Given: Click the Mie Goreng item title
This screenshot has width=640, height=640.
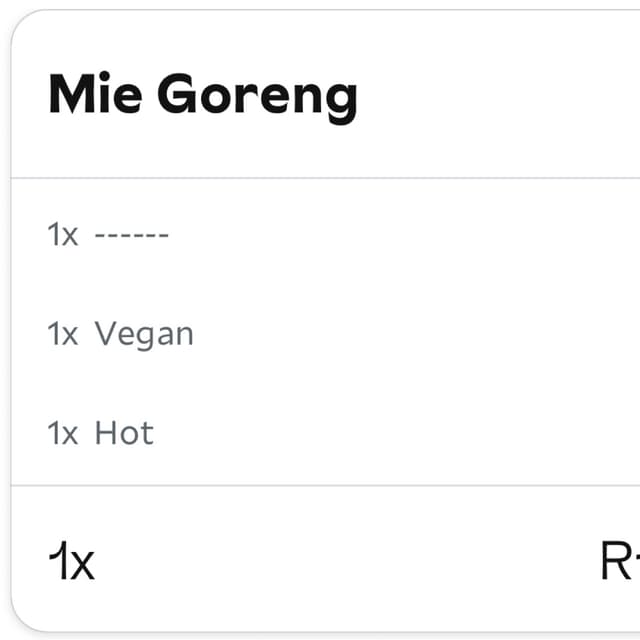Looking at the screenshot, I should (x=202, y=96).
